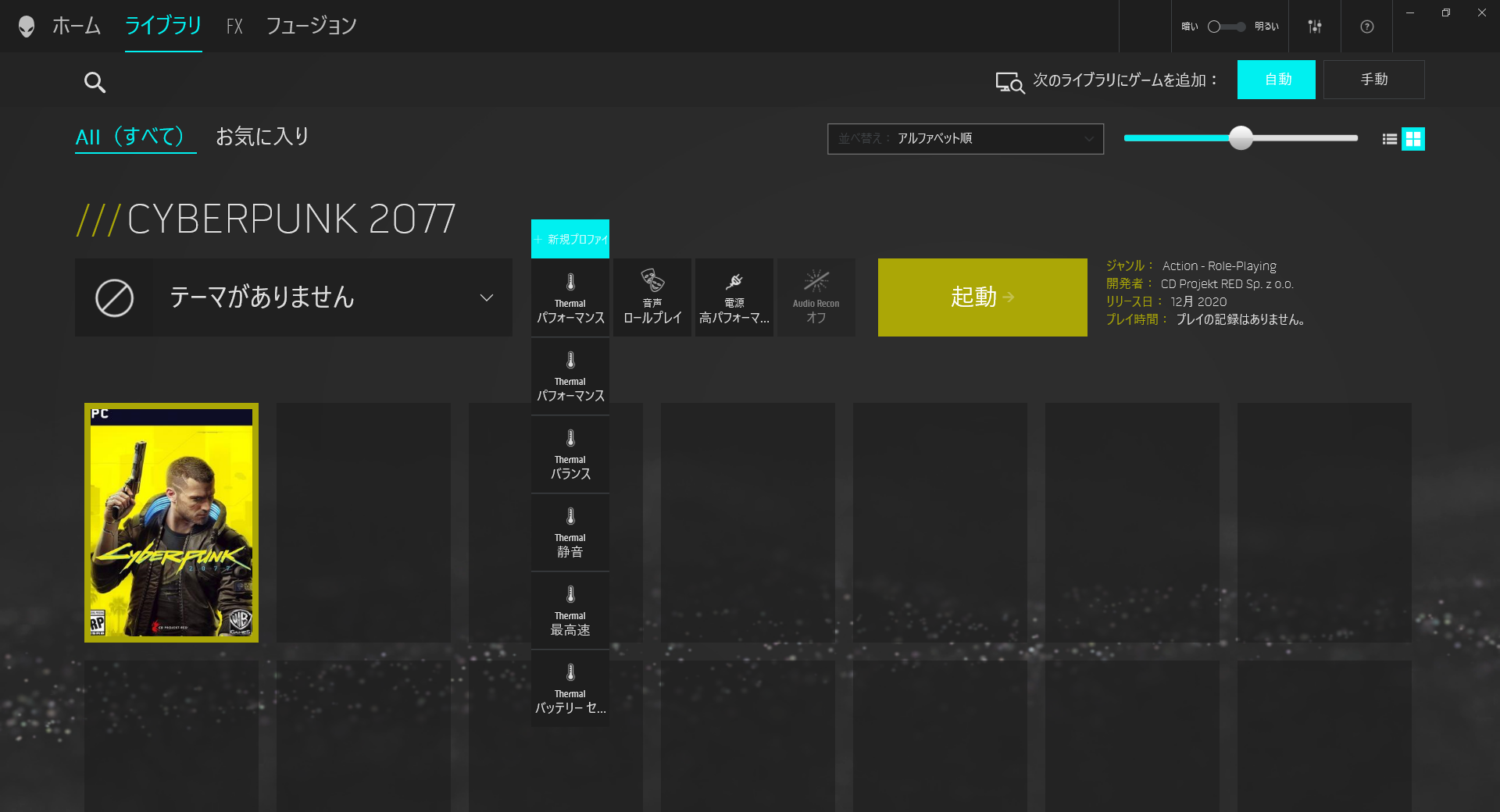This screenshot has width=1500, height=812.
Task: Open the help question mark icon
Action: 1366,27
